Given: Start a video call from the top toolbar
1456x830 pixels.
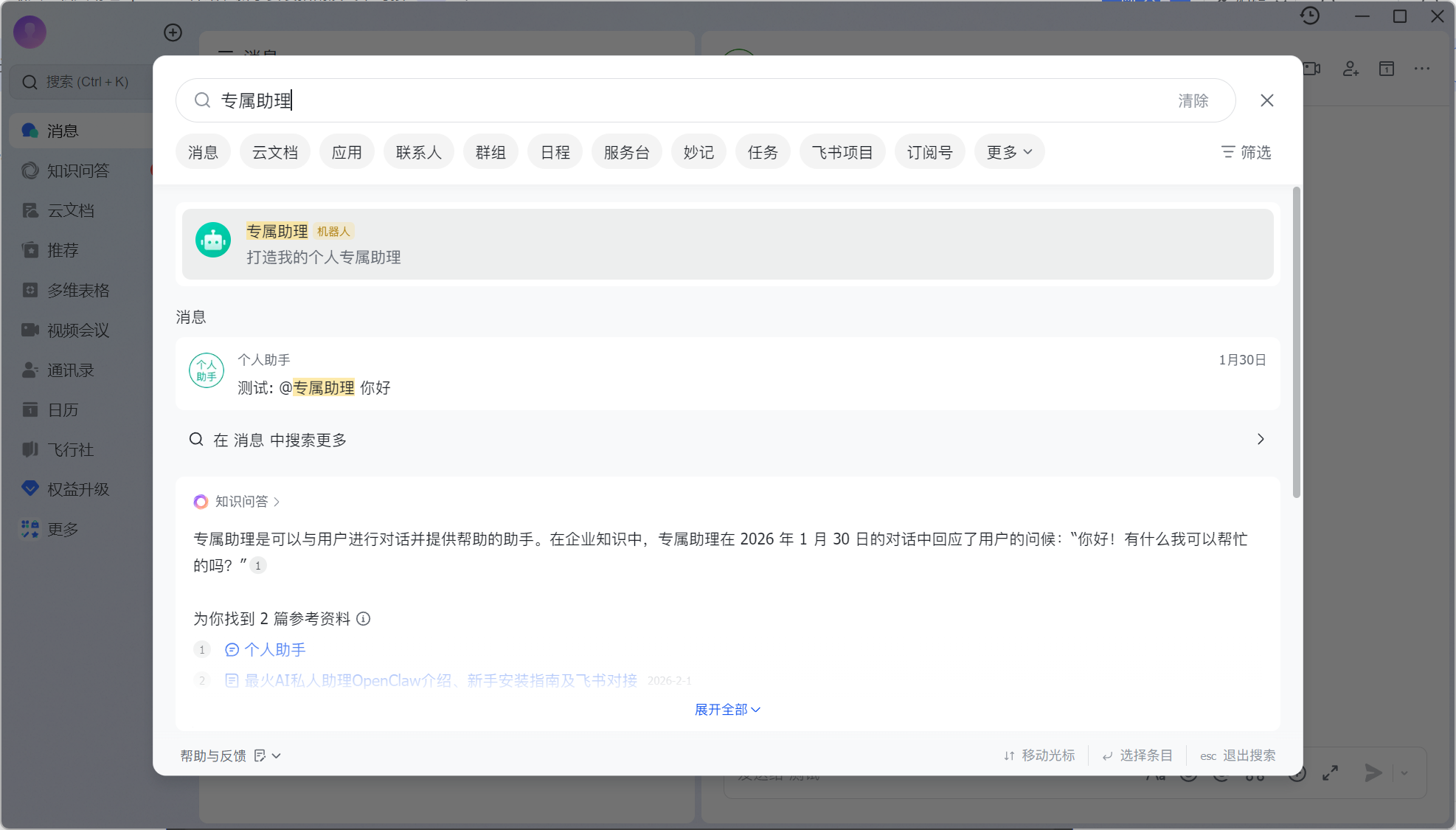Looking at the screenshot, I should click(1312, 68).
